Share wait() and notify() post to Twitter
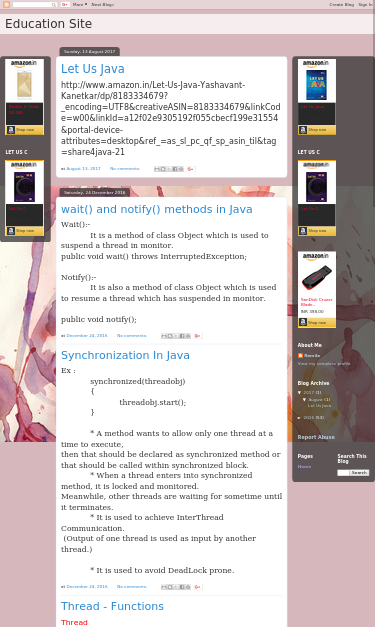 tap(176, 336)
